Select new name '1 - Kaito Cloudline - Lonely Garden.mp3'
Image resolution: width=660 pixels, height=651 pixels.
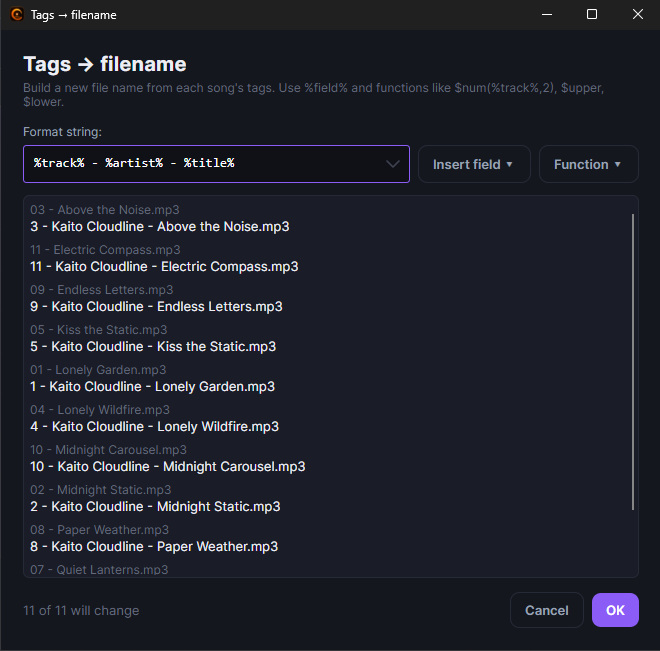(152, 386)
